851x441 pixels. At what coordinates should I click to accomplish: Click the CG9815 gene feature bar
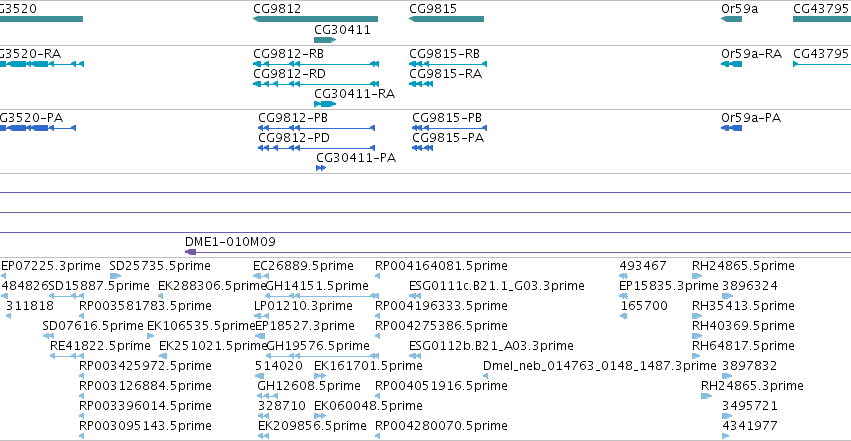click(446, 19)
